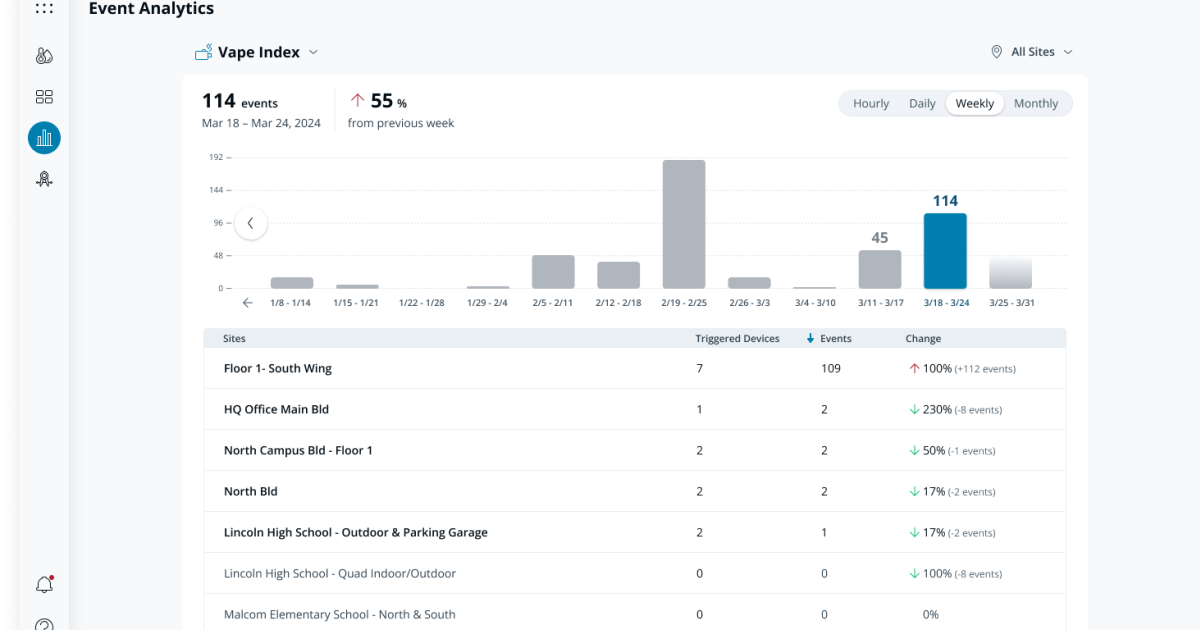1200x630 pixels.
Task: Click the 50% (-1 events) change value
Action: pos(952,451)
